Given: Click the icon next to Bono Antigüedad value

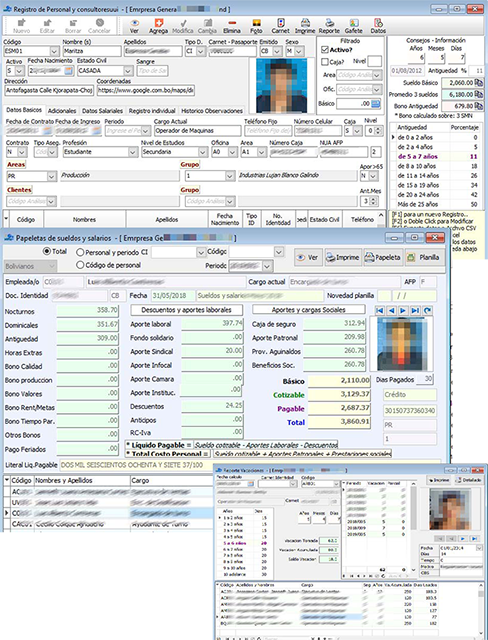Looking at the screenshot, I should tap(479, 106).
